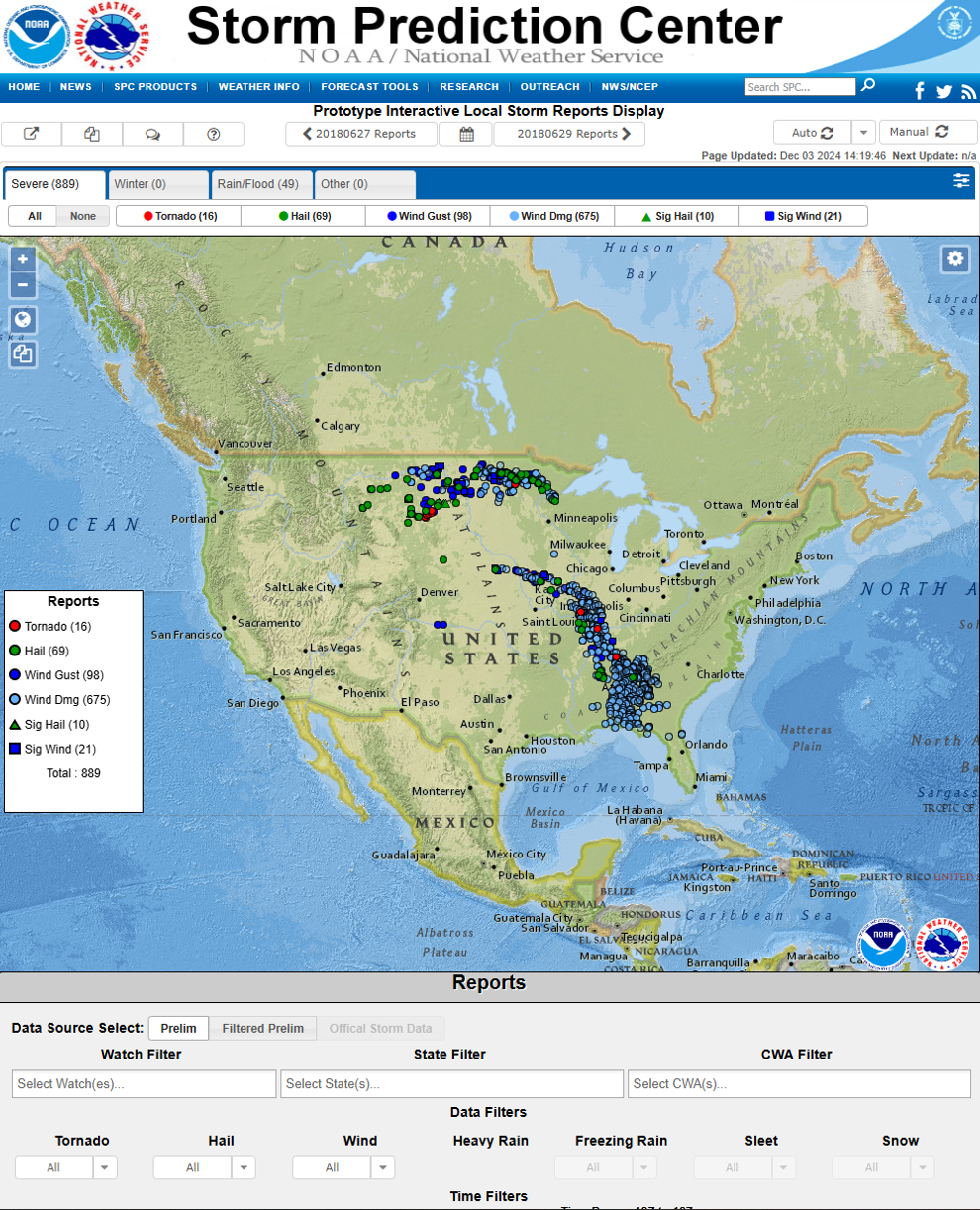Open the FORECAST TOOLS menu
This screenshot has height=1210, width=980.
click(369, 87)
